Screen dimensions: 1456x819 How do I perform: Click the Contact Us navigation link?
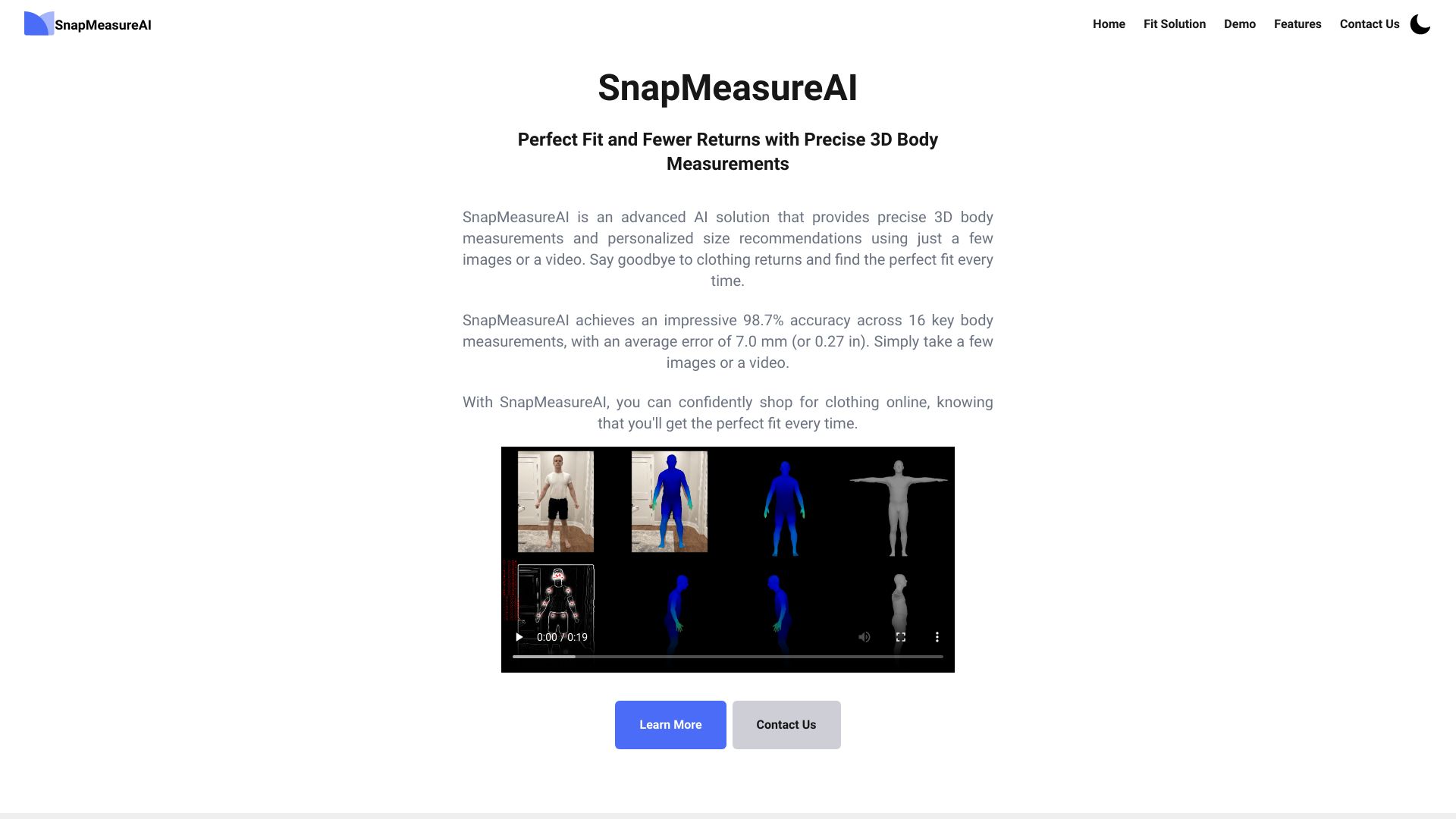pyautogui.click(x=1369, y=24)
